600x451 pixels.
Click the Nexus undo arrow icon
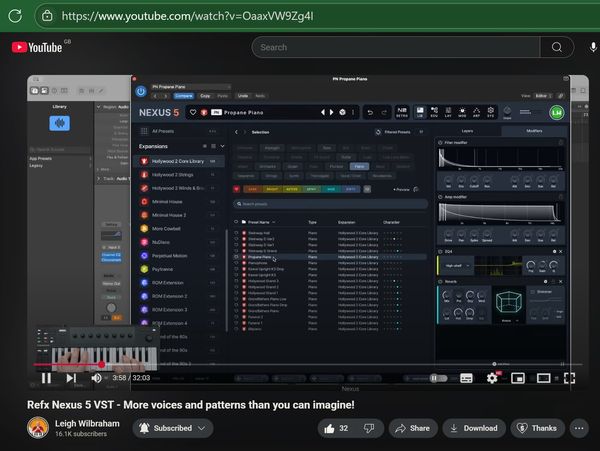pos(370,112)
